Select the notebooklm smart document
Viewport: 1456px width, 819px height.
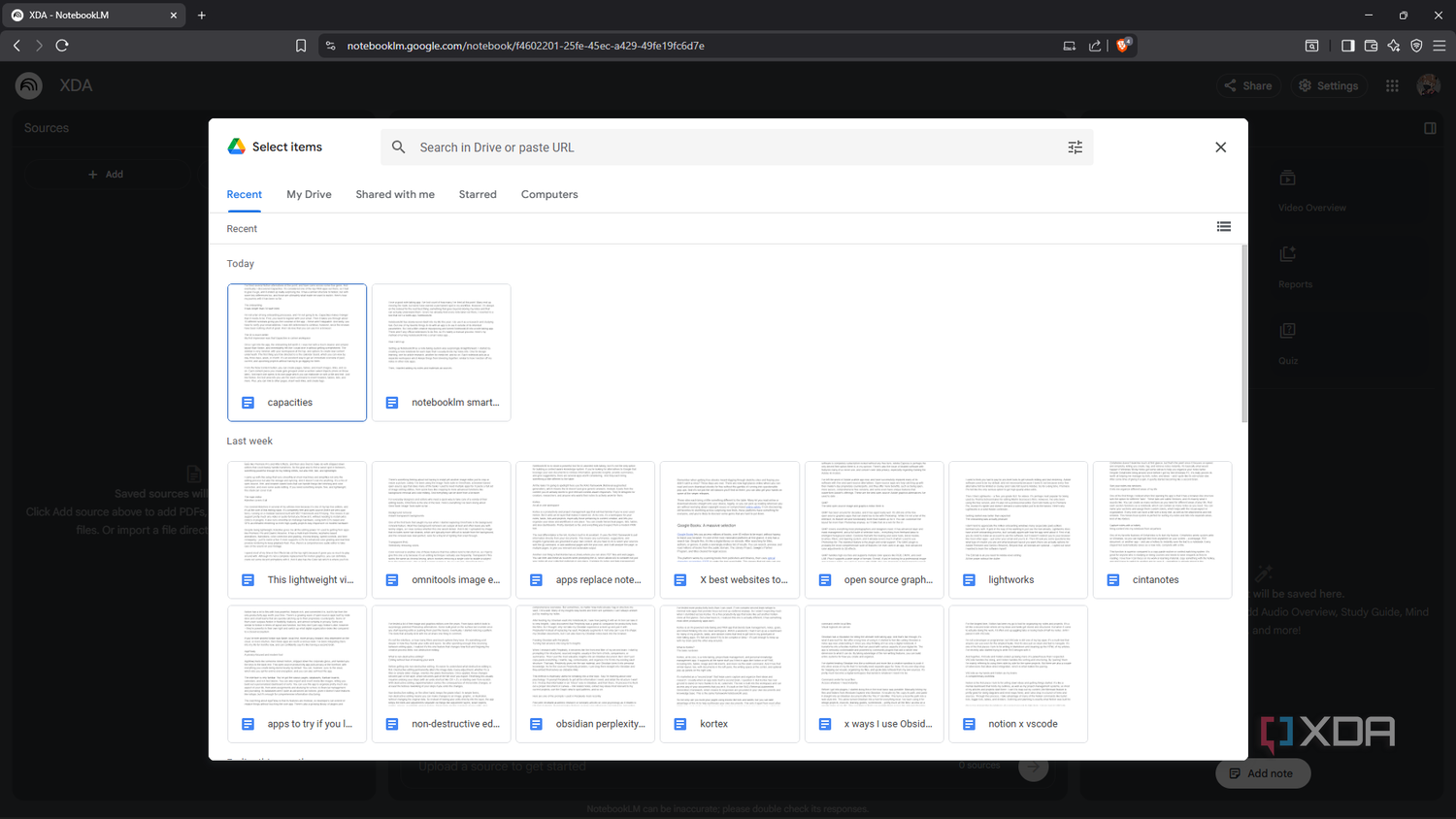tap(442, 352)
